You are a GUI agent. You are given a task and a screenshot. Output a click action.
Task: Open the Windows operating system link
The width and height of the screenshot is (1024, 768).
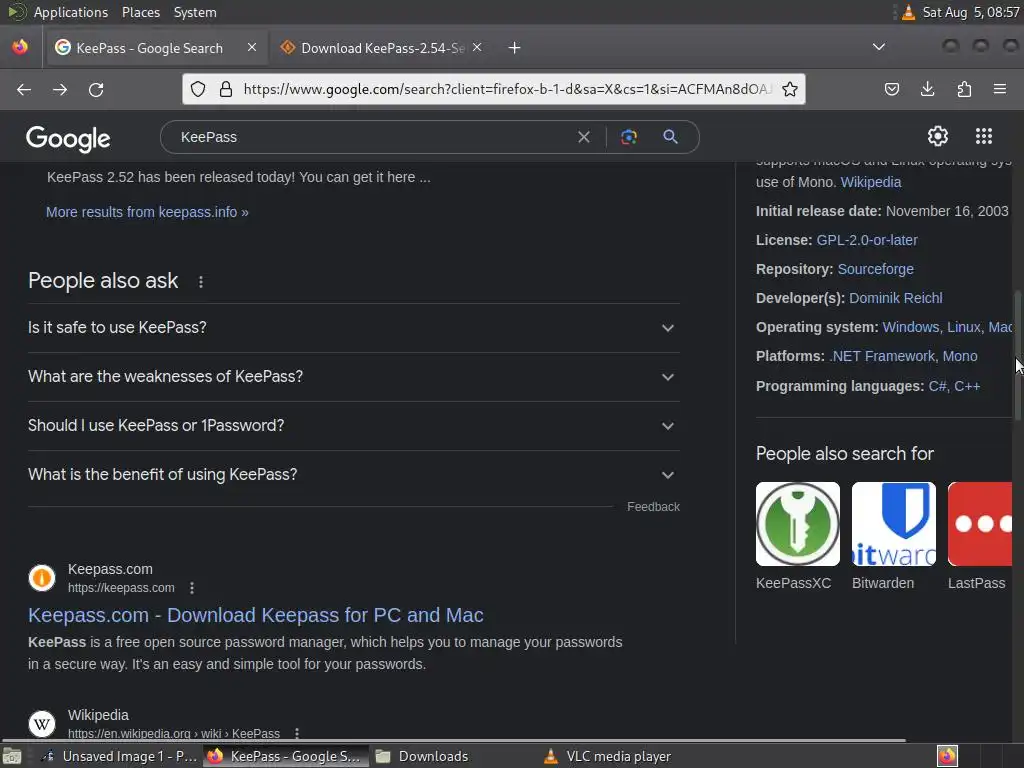pos(910,327)
